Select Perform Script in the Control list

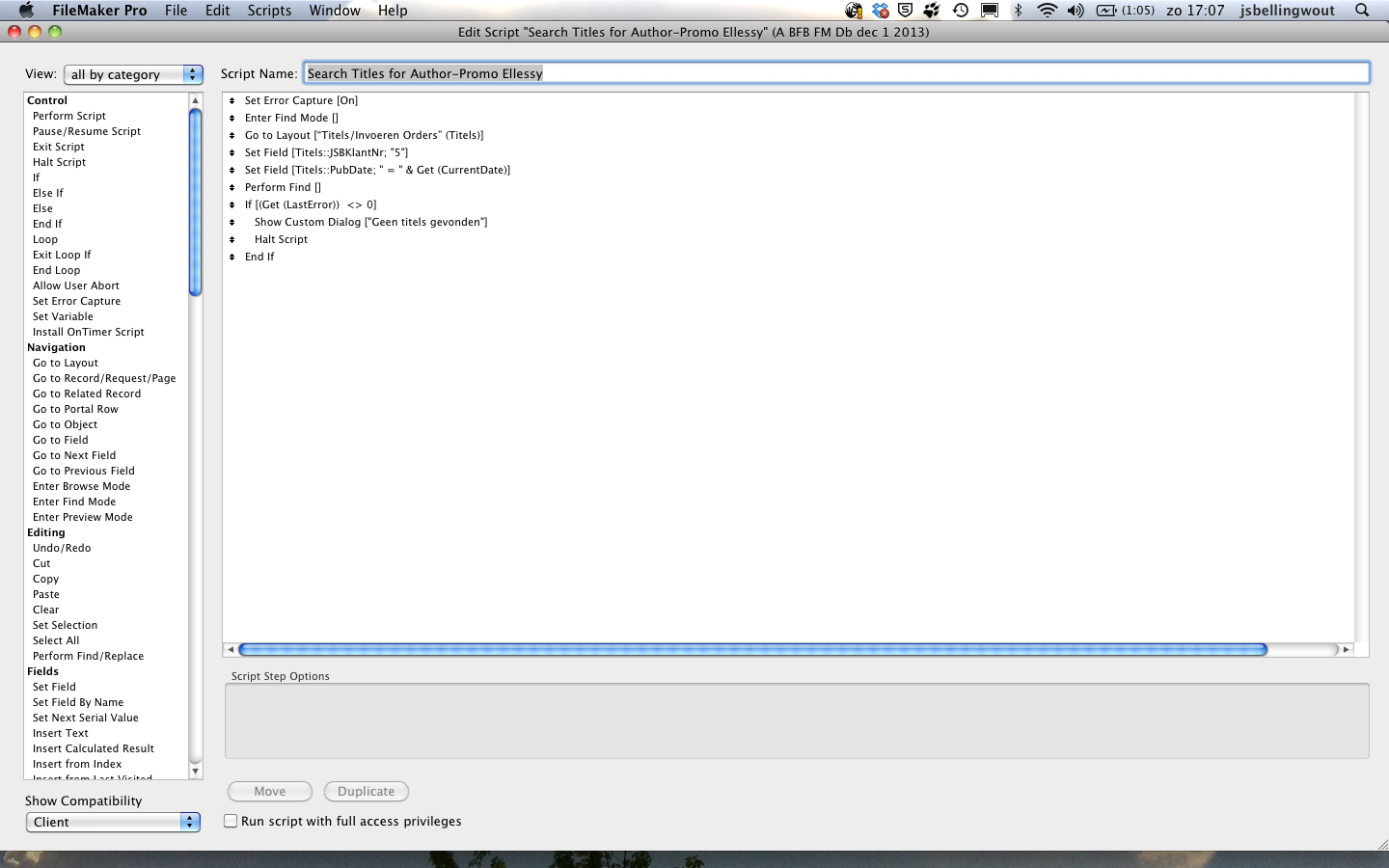tap(69, 116)
